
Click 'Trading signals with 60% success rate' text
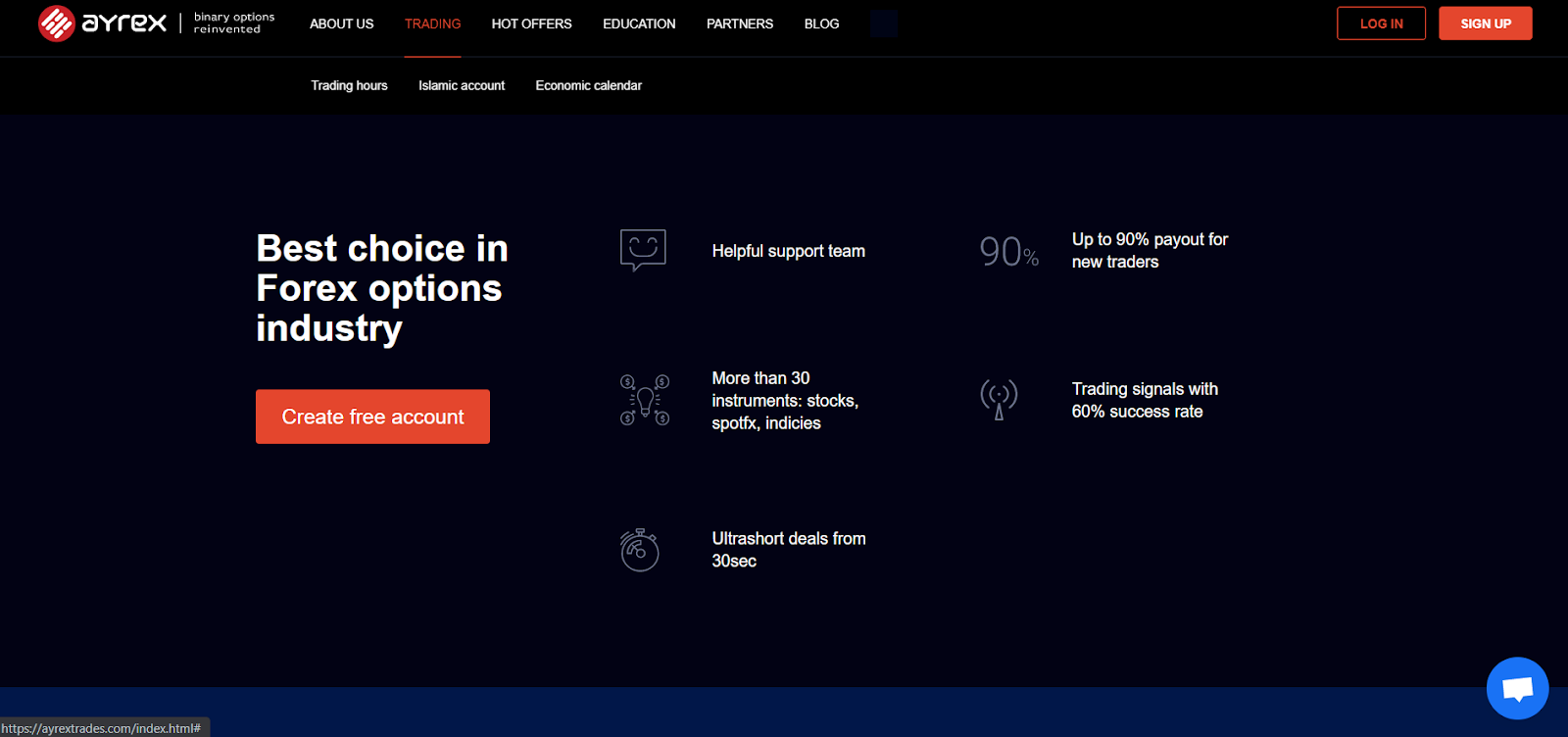click(x=1145, y=401)
